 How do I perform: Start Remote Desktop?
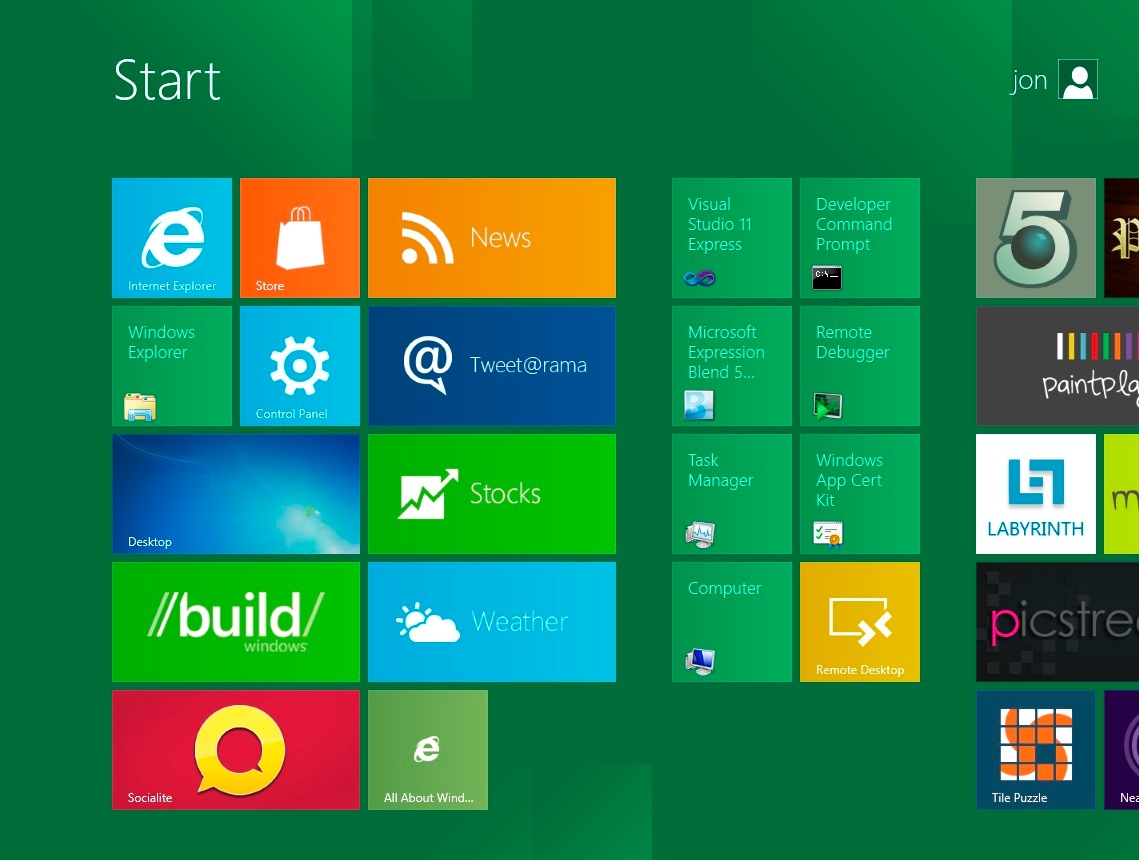pyautogui.click(x=859, y=621)
